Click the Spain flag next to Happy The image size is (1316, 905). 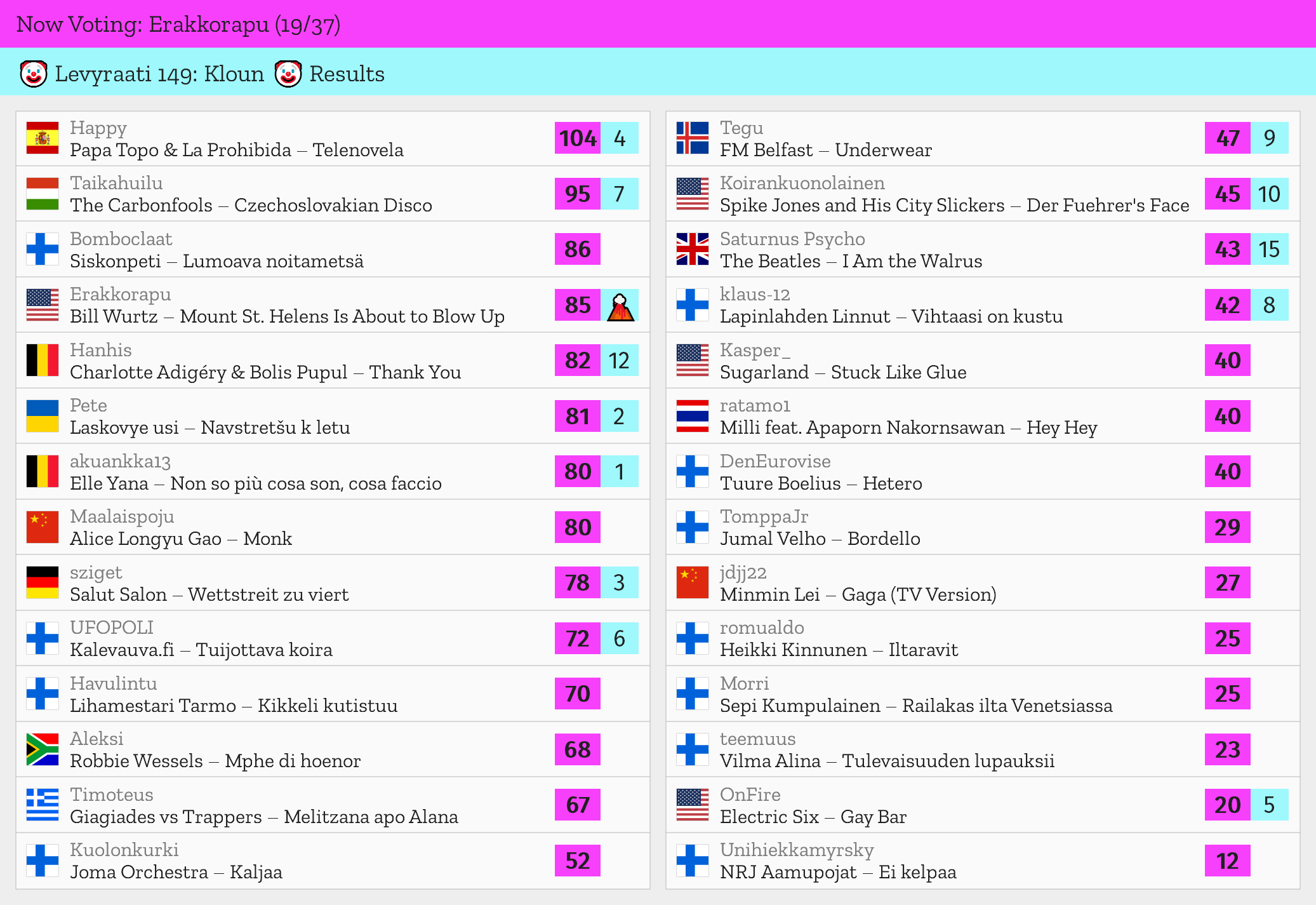pyautogui.click(x=42, y=138)
